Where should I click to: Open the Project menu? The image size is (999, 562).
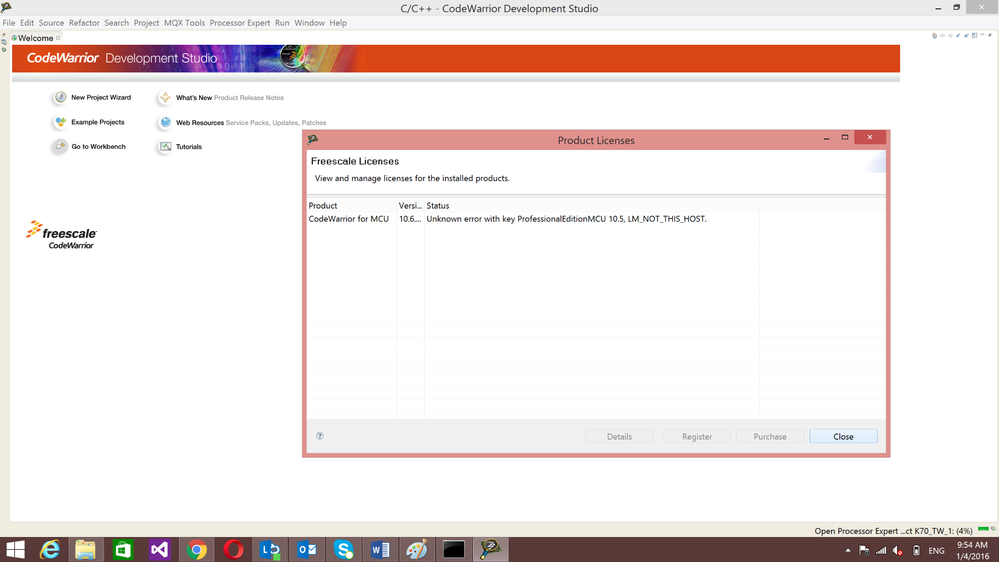click(146, 23)
